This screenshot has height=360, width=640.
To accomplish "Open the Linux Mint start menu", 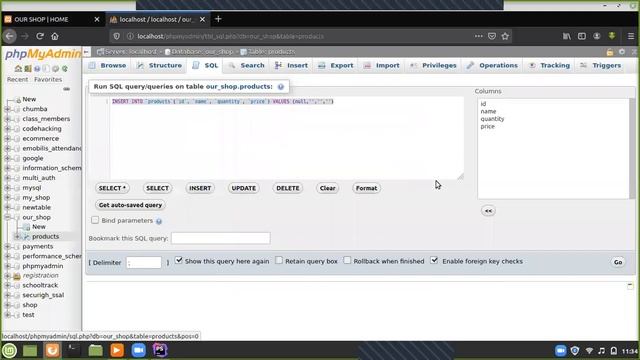I will [9, 351].
